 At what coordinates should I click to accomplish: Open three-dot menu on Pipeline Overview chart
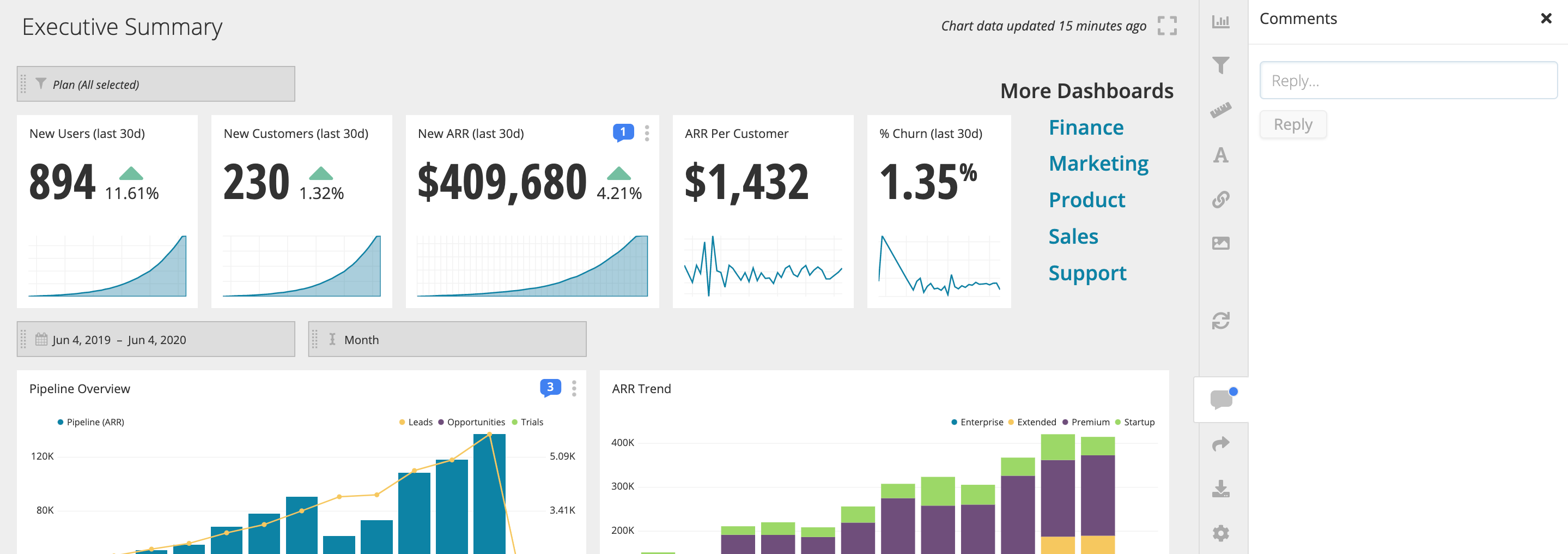tap(574, 388)
